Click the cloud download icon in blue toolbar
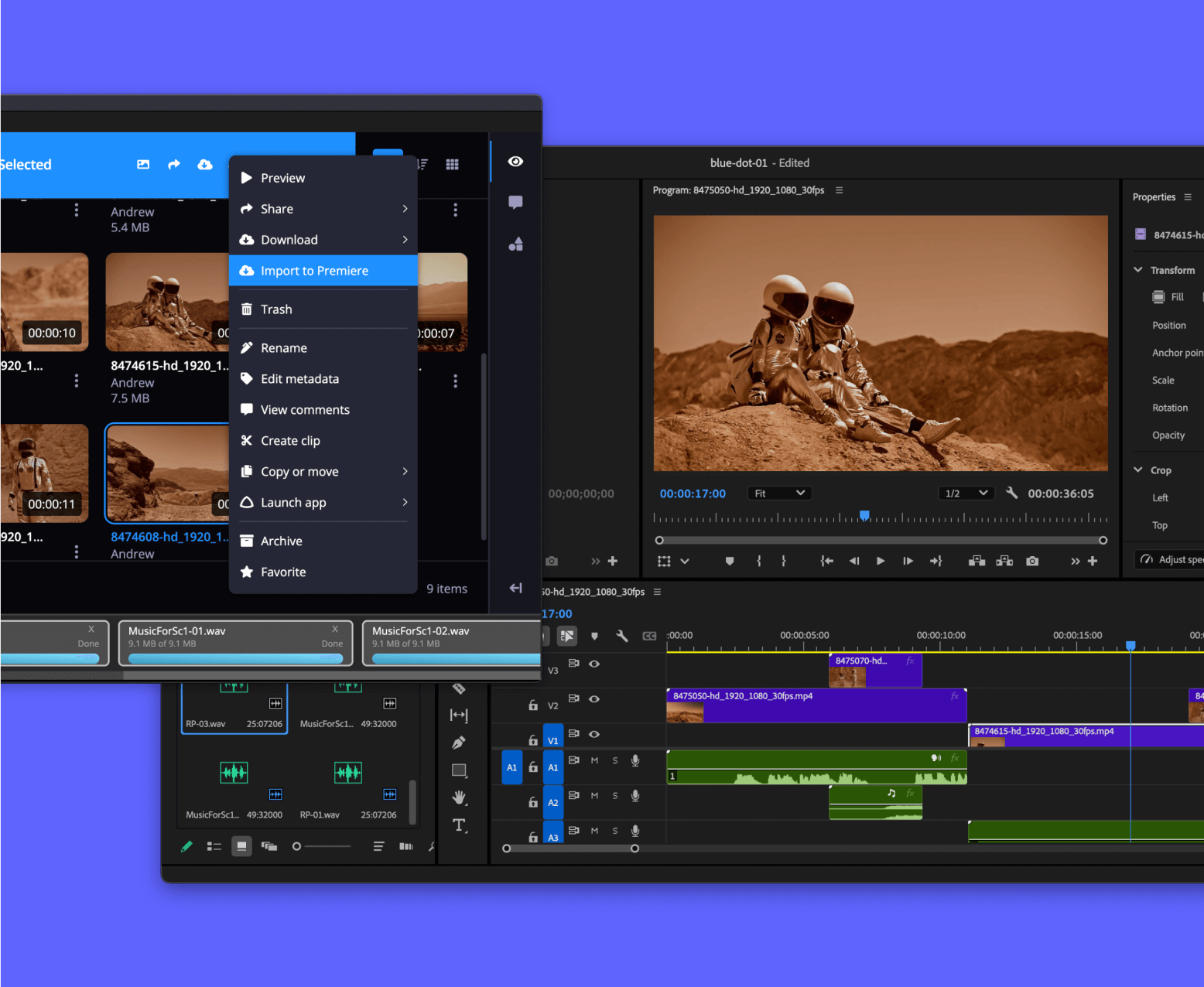 tap(205, 165)
